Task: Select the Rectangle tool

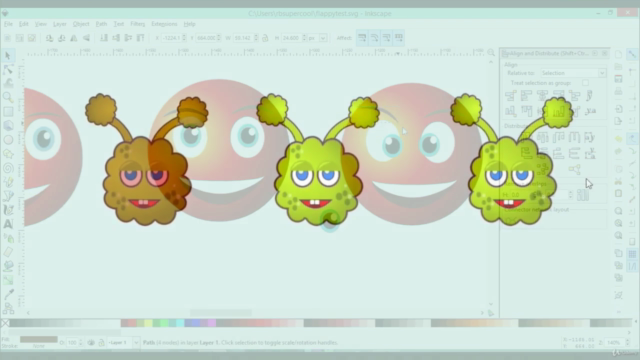Action: (8, 111)
